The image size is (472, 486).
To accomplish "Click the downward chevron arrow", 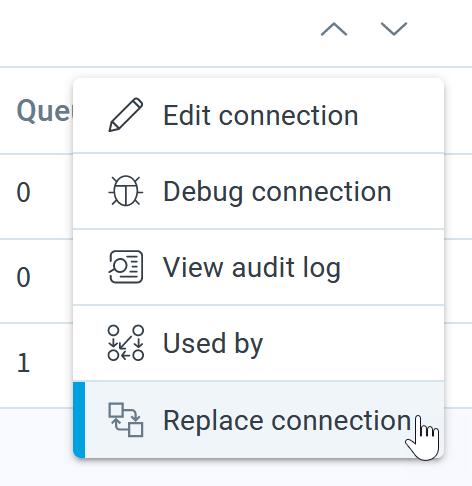I will [x=394, y=29].
